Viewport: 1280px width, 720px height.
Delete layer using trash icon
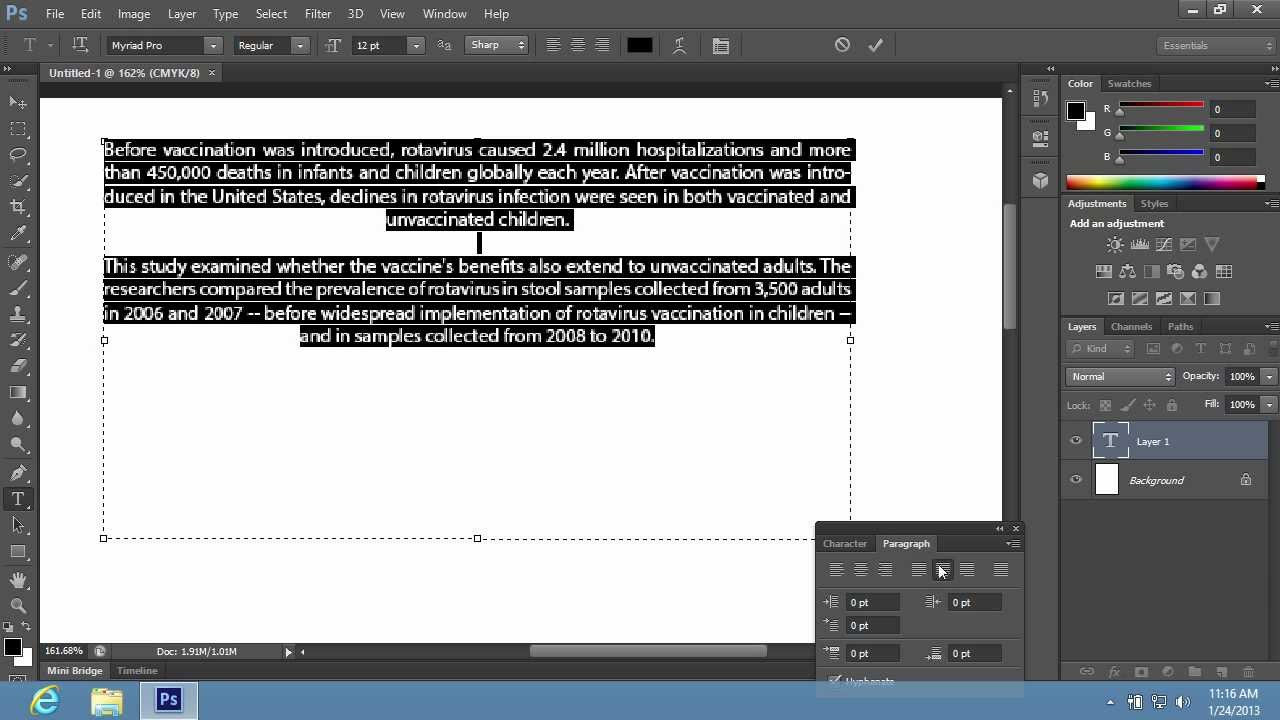coord(1248,672)
